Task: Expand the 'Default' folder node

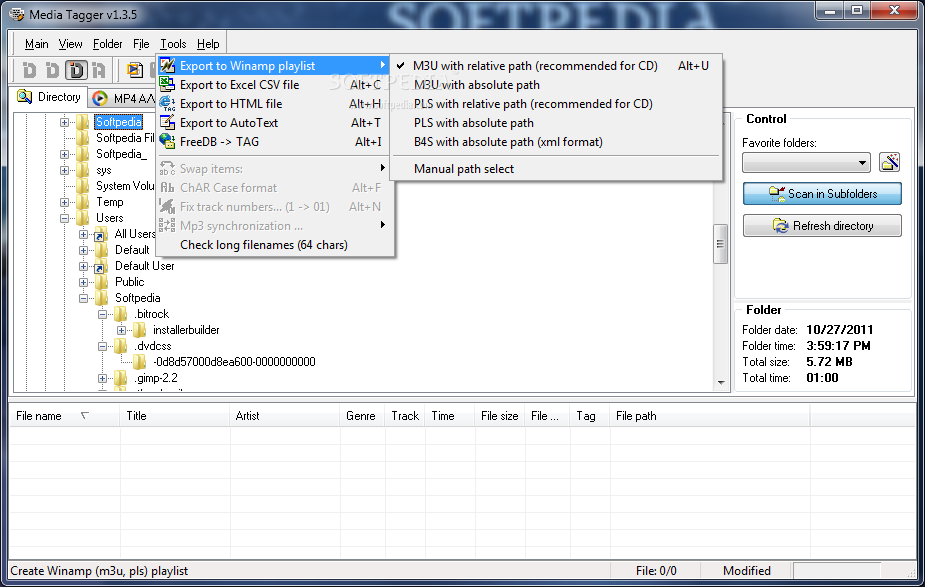Action: tap(83, 250)
